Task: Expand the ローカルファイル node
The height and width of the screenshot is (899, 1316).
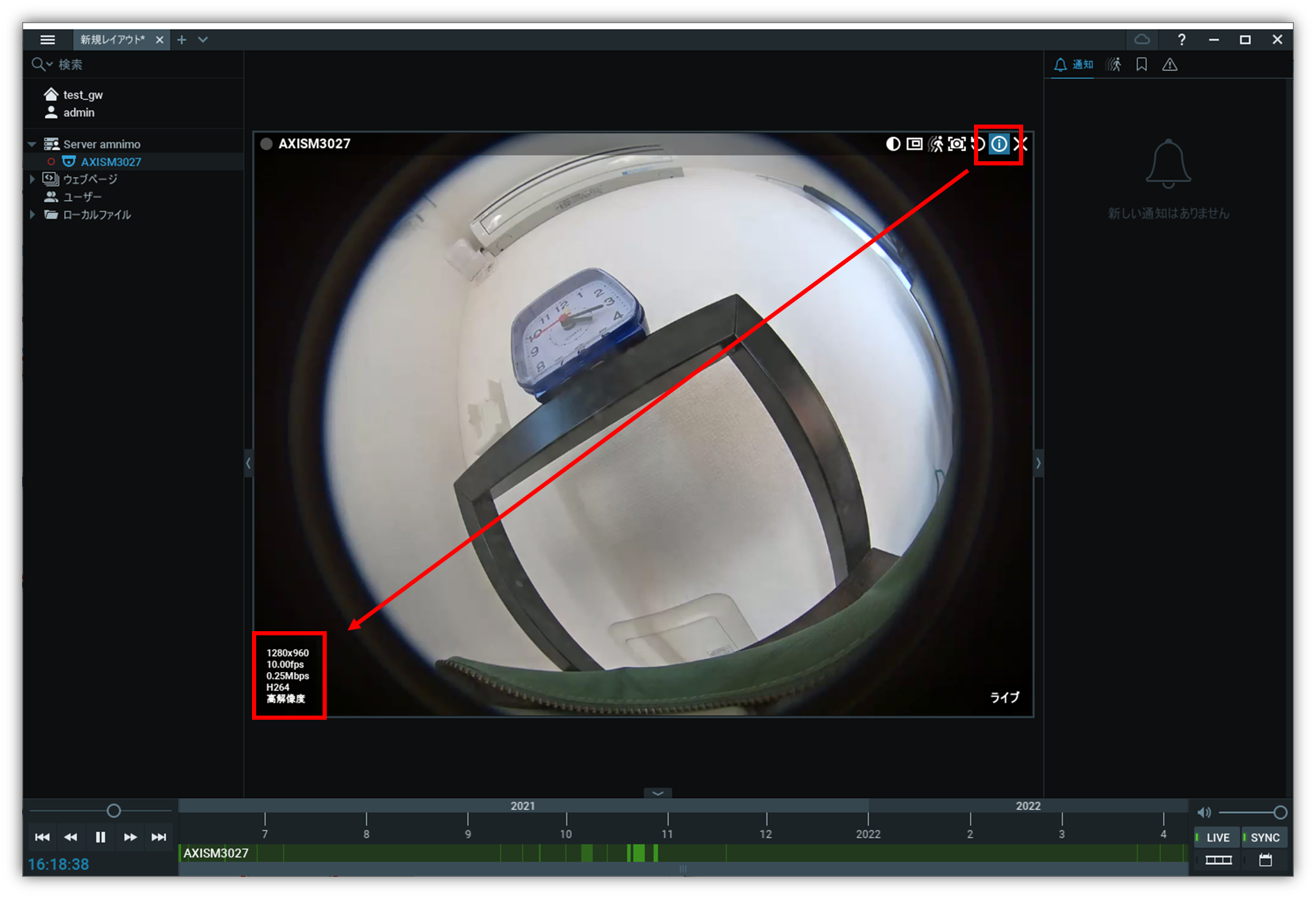Action: coord(32,215)
